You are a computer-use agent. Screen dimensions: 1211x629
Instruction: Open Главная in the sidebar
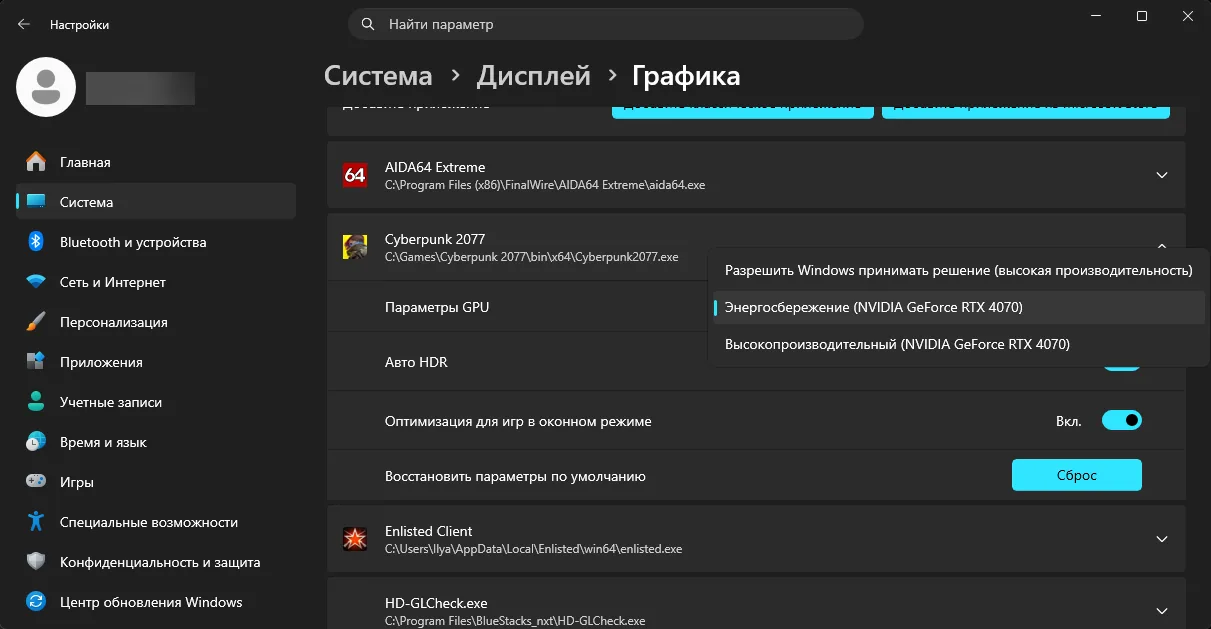pos(156,162)
